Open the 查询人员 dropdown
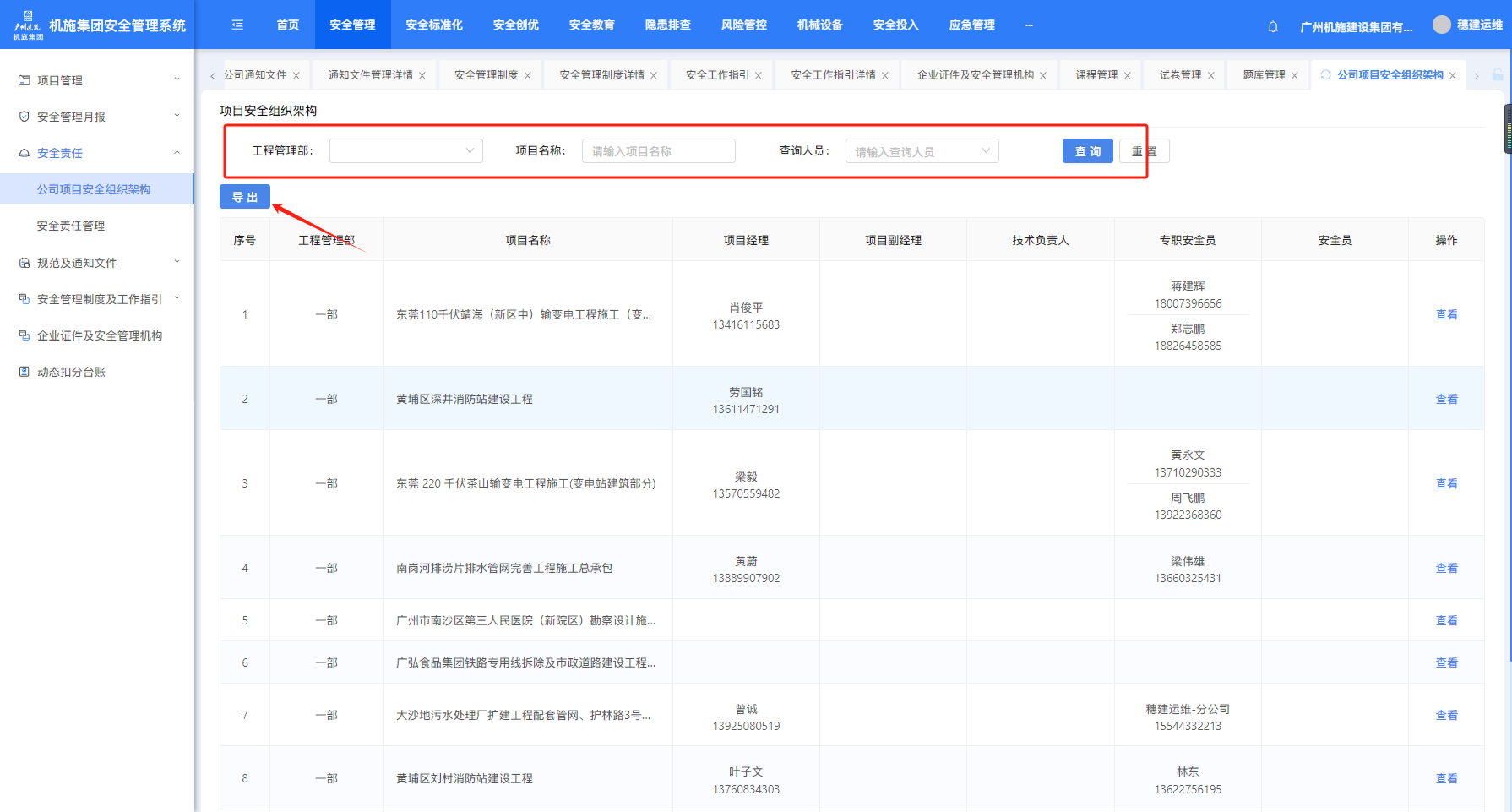 (922, 151)
